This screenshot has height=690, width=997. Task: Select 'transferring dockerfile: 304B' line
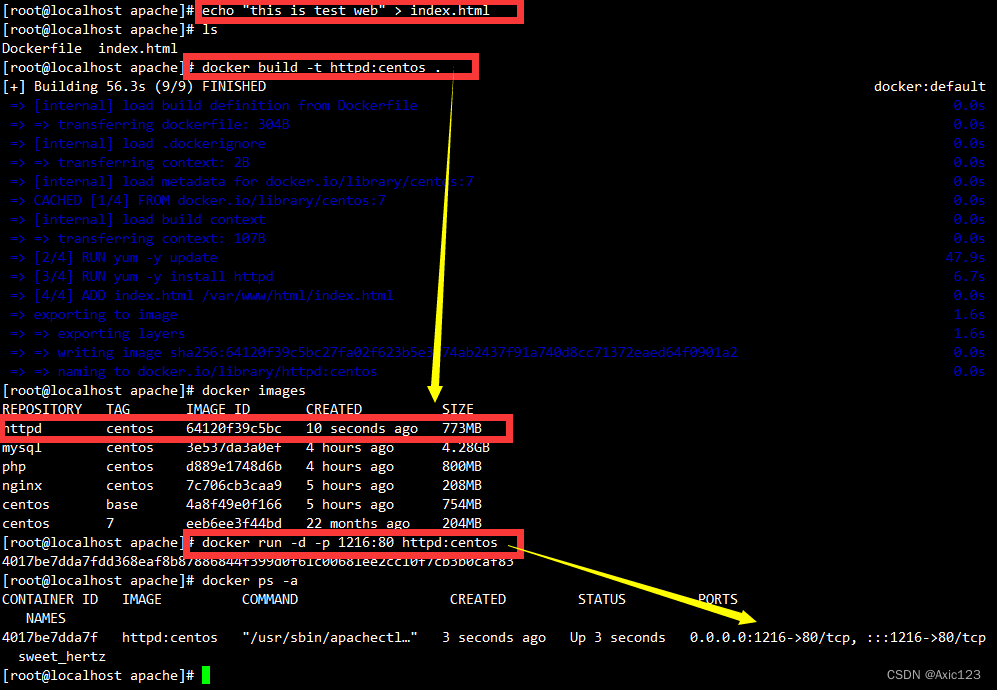(x=174, y=125)
